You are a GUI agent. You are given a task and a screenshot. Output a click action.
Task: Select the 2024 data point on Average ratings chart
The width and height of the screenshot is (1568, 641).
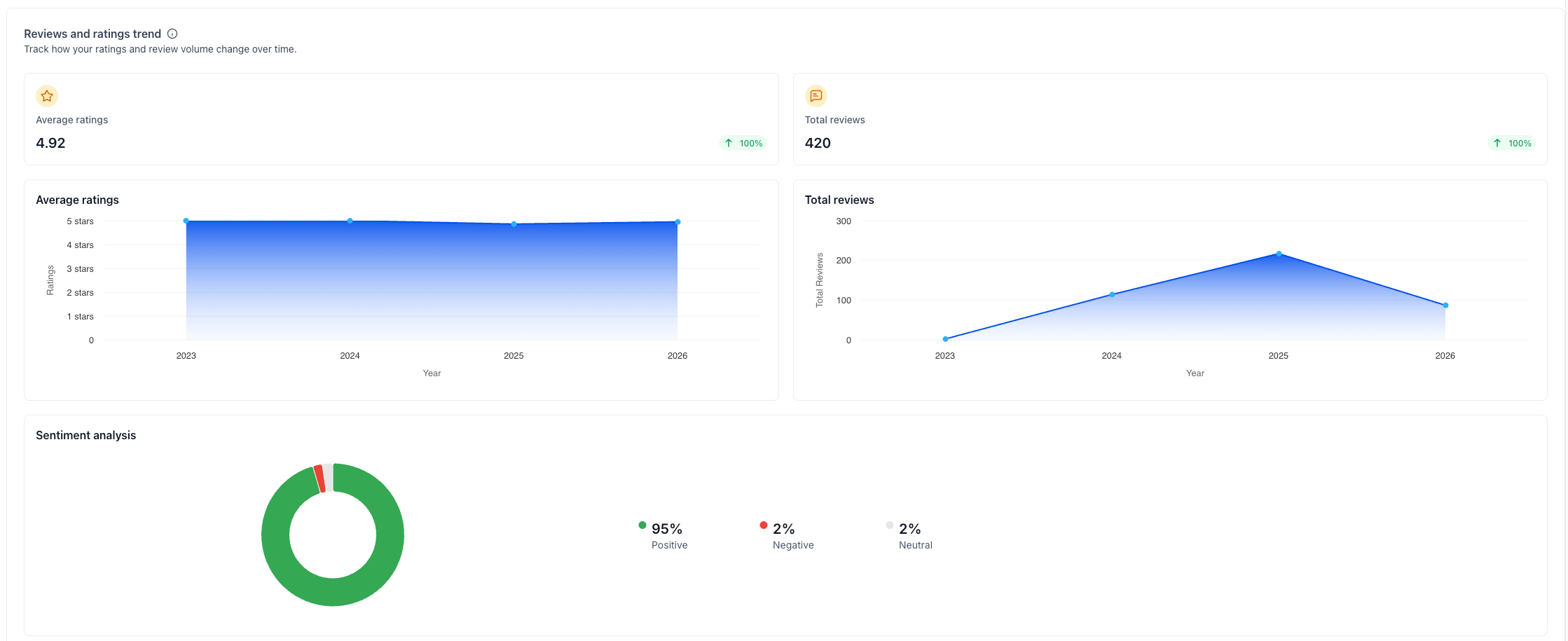(x=350, y=221)
